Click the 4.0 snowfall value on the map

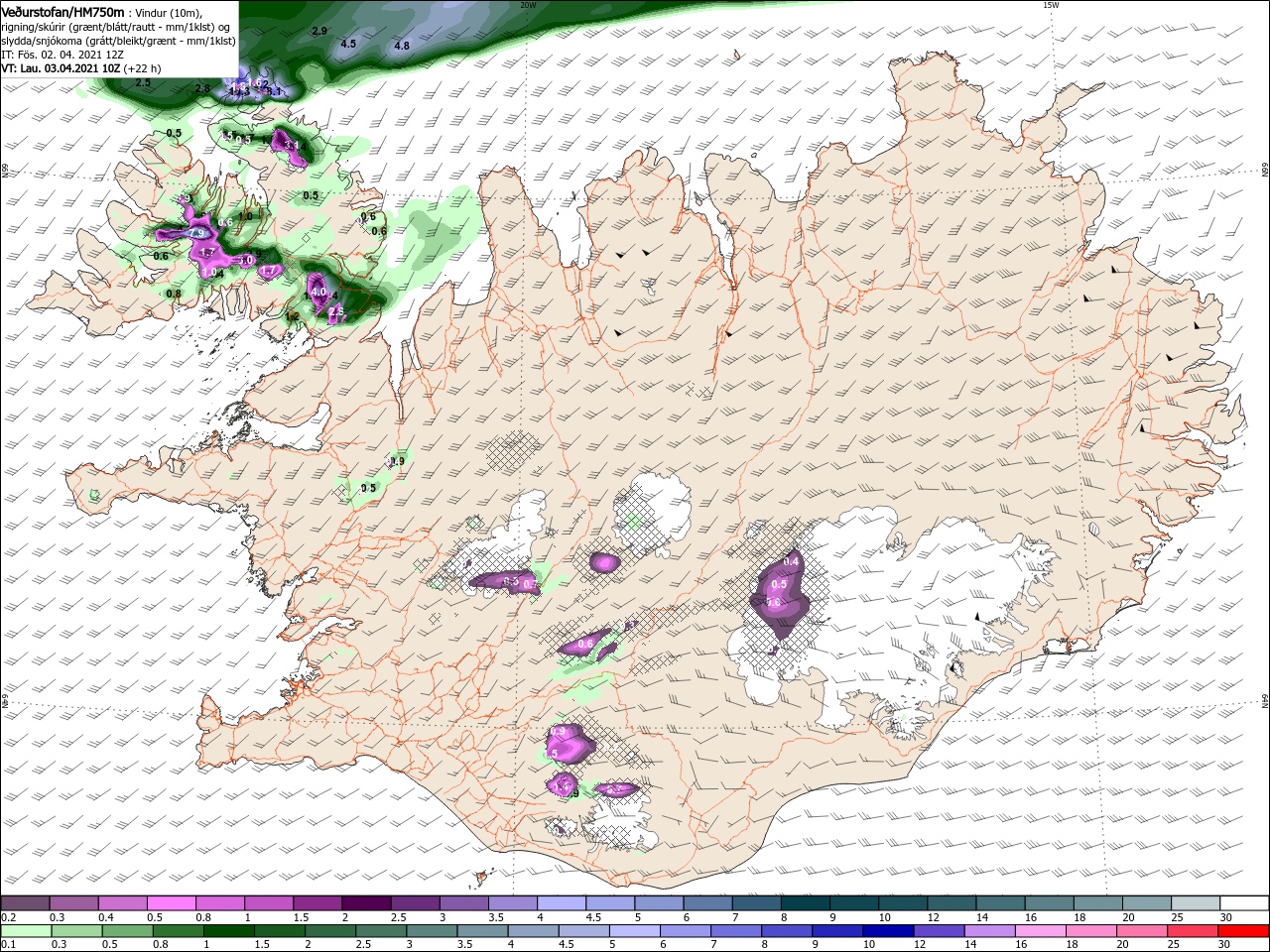click(318, 294)
